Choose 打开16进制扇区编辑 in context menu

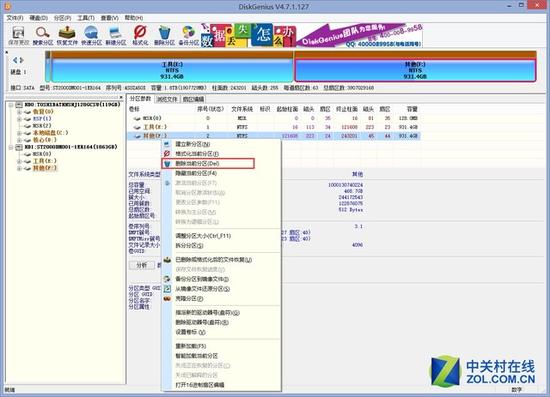(x=200, y=385)
